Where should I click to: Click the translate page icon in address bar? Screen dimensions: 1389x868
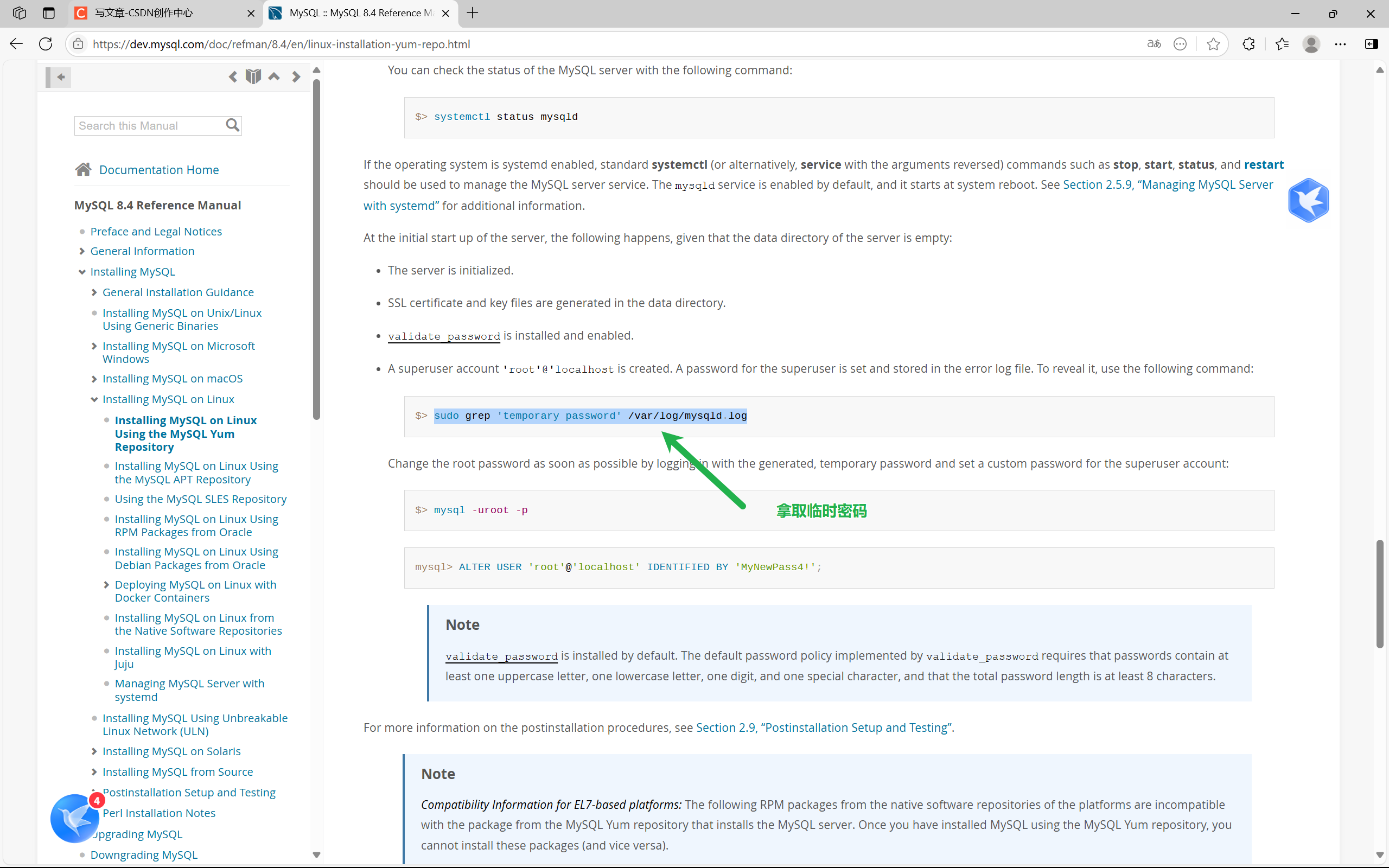[x=1153, y=43]
